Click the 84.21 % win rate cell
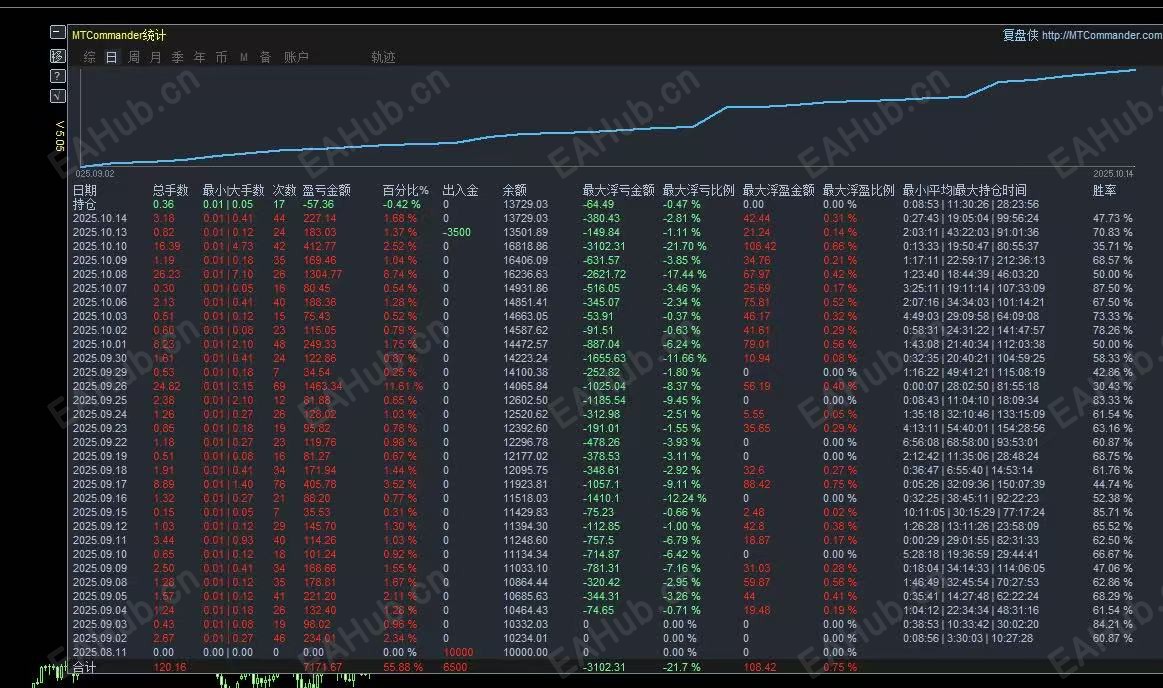This screenshot has height=688, width=1163. point(1113,624)
